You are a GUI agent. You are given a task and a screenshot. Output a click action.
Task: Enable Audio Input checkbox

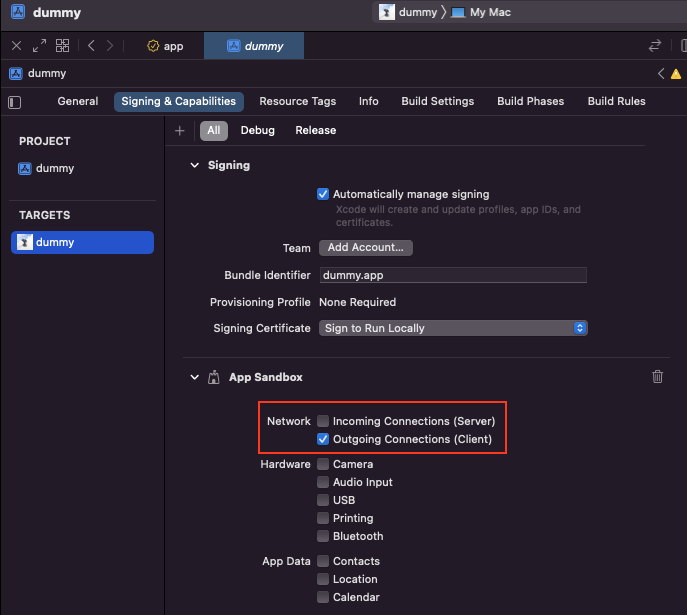click(323, 482)
